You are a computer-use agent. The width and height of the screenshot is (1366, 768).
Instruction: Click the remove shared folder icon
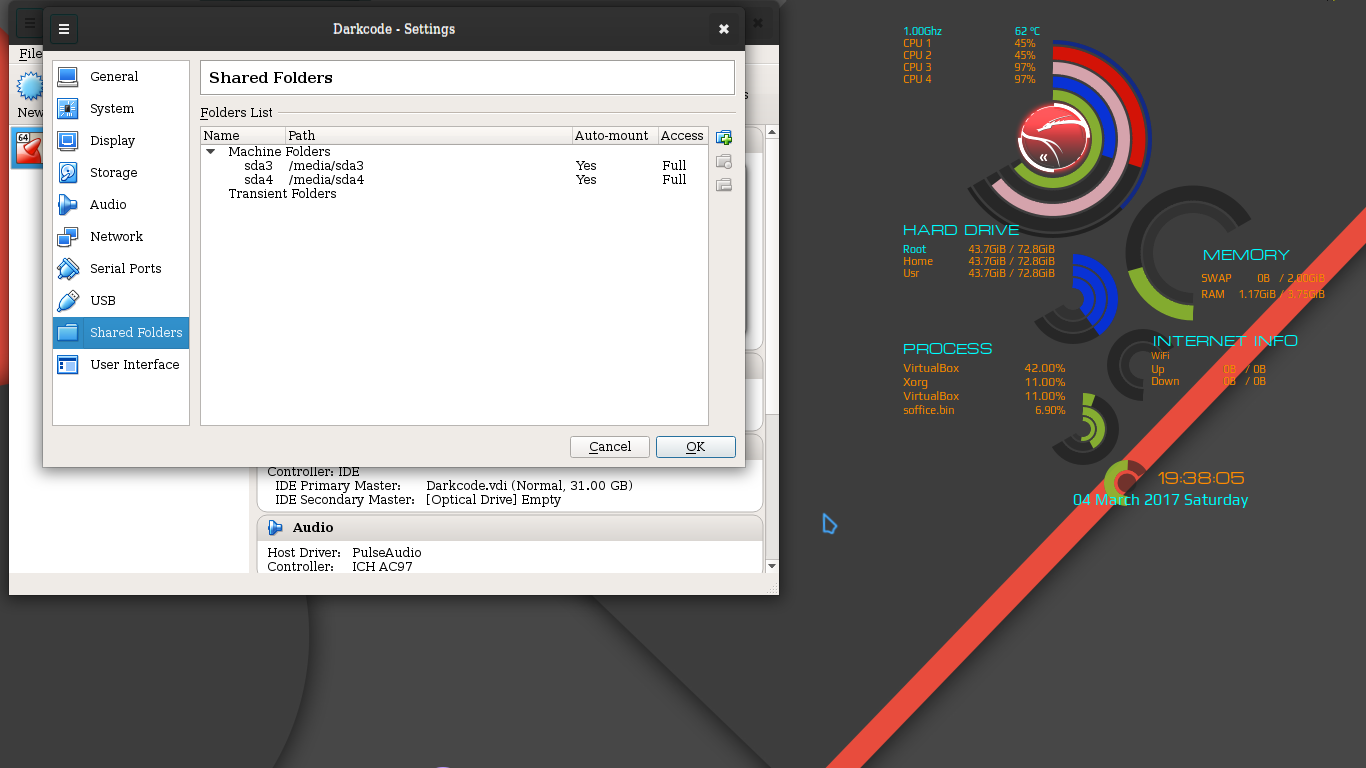coord(724,184)
